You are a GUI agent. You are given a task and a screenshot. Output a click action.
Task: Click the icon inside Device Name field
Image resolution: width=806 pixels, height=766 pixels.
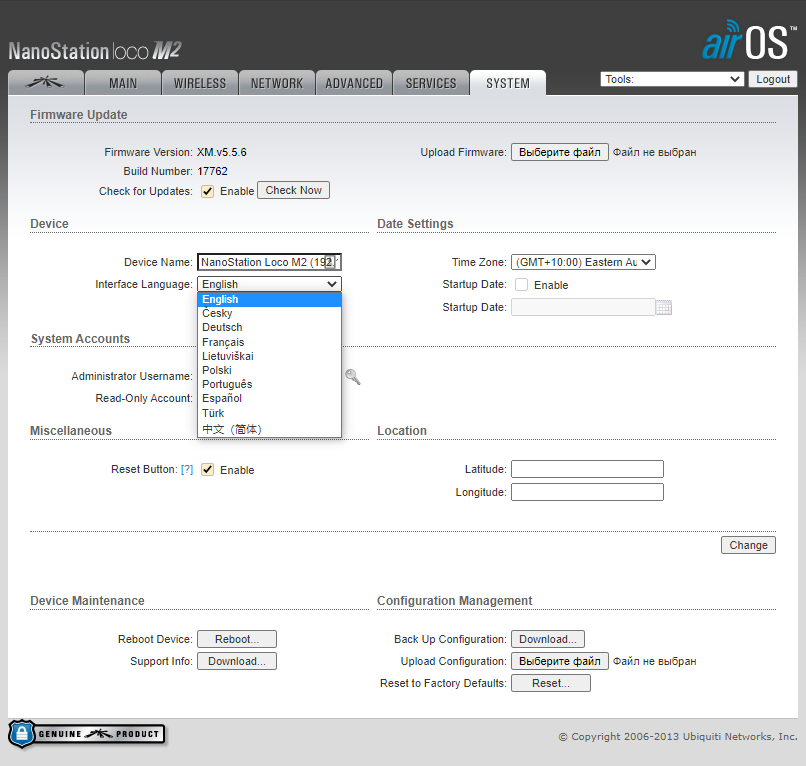(330, 262)
